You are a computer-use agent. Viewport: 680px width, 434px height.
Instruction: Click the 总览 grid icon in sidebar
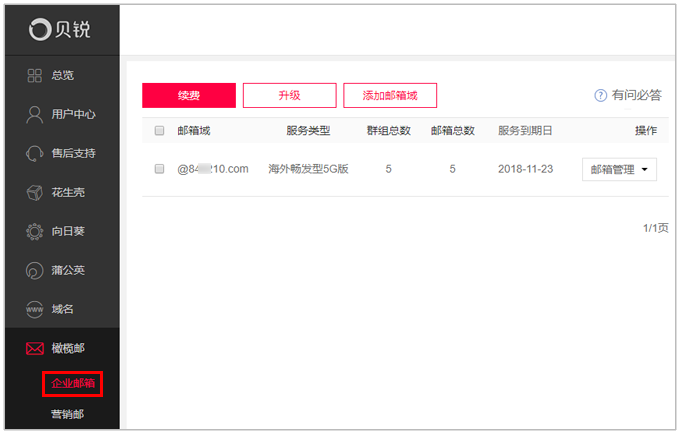(x=34, y=75)
